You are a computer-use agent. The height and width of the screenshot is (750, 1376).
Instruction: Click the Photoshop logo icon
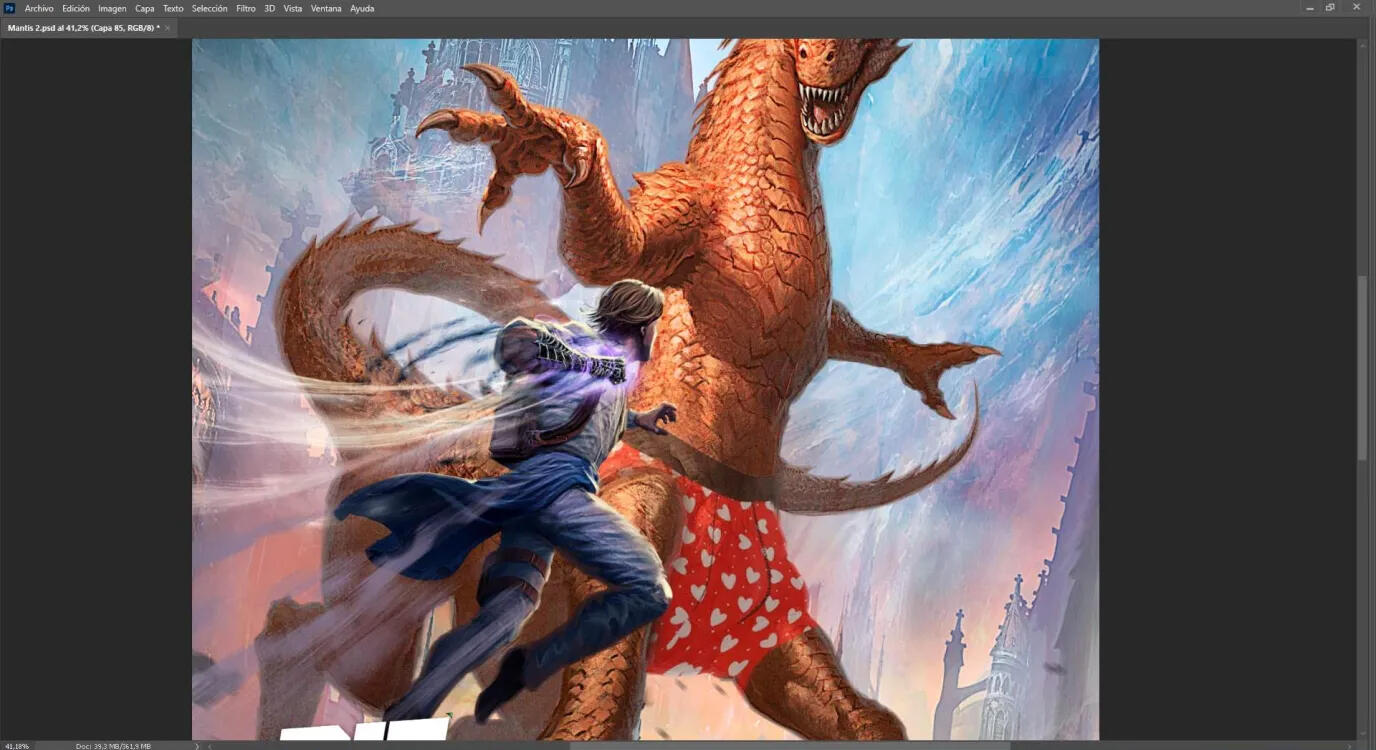tap(9, 8)
